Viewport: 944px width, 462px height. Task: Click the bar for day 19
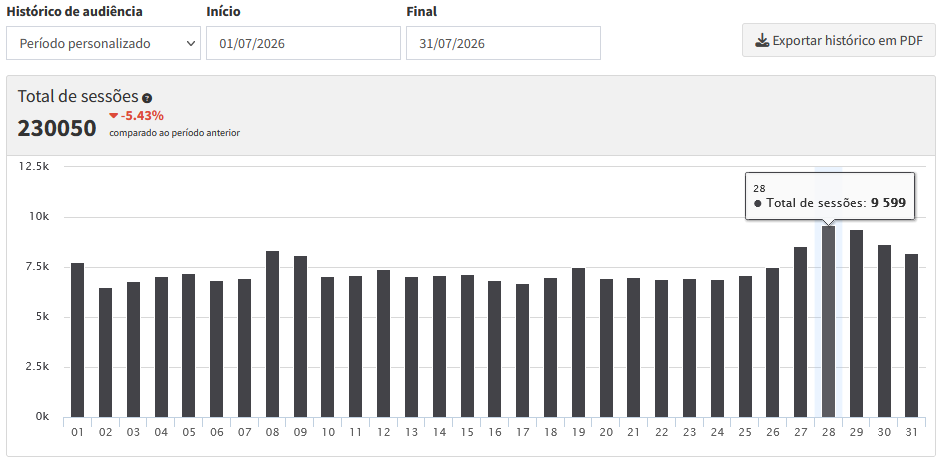[x=578, y=343]
